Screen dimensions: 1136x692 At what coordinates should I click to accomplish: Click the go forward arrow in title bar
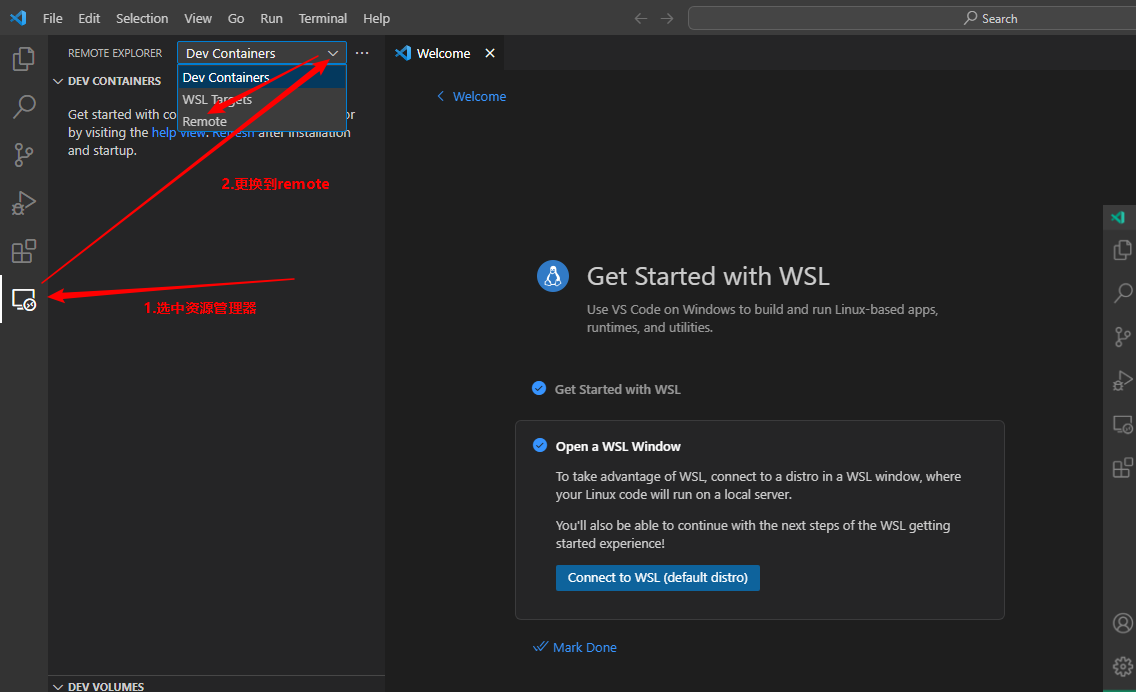667,18
